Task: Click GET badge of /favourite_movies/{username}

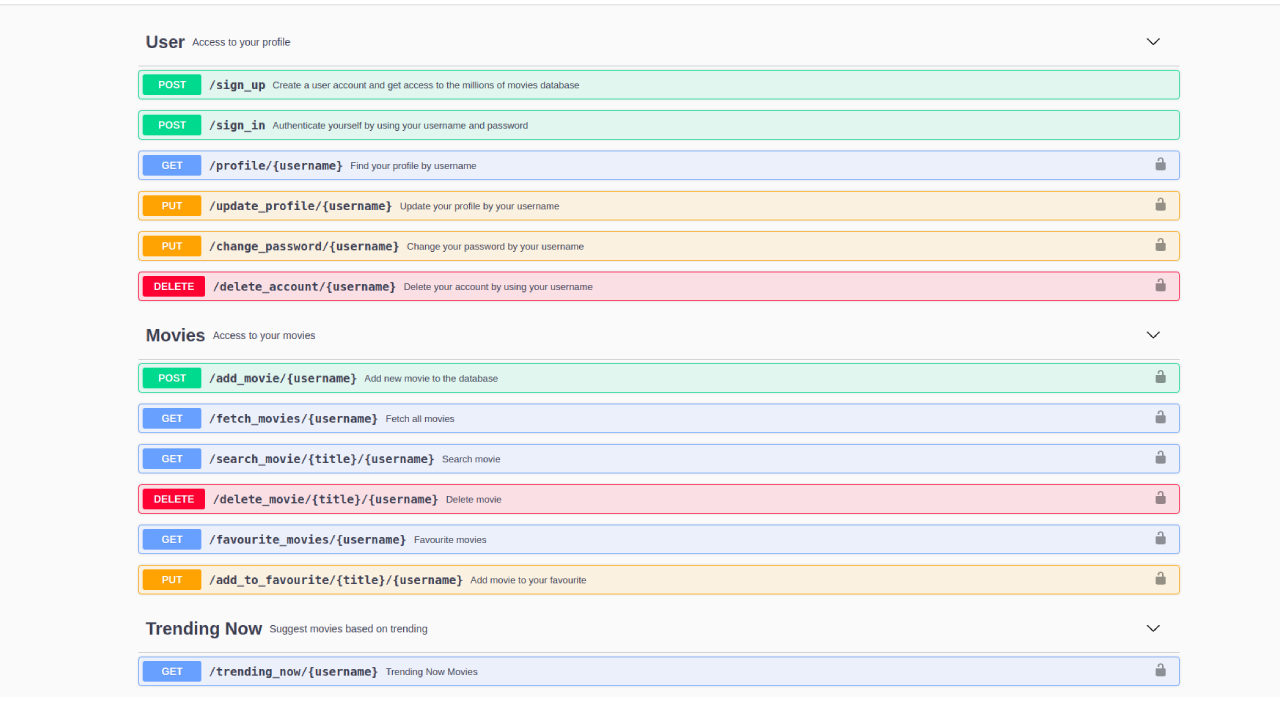Action: 172,539
